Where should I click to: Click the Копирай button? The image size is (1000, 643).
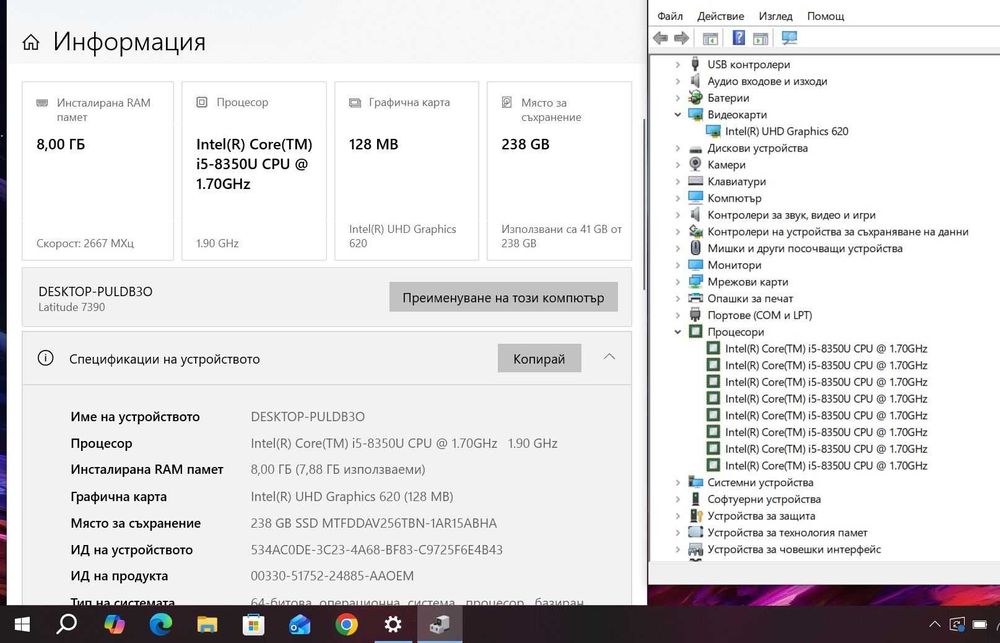tap(539, 358)
